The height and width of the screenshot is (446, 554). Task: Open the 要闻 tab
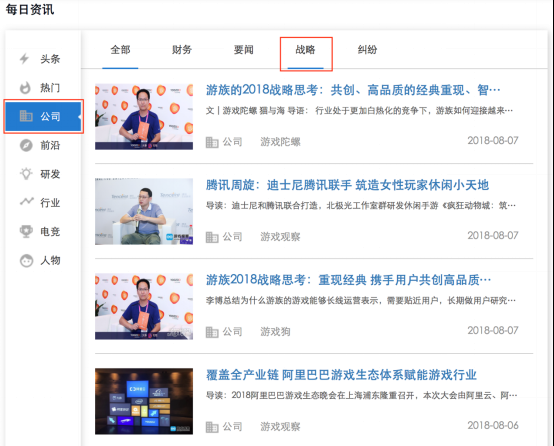[x=243, y=49]
